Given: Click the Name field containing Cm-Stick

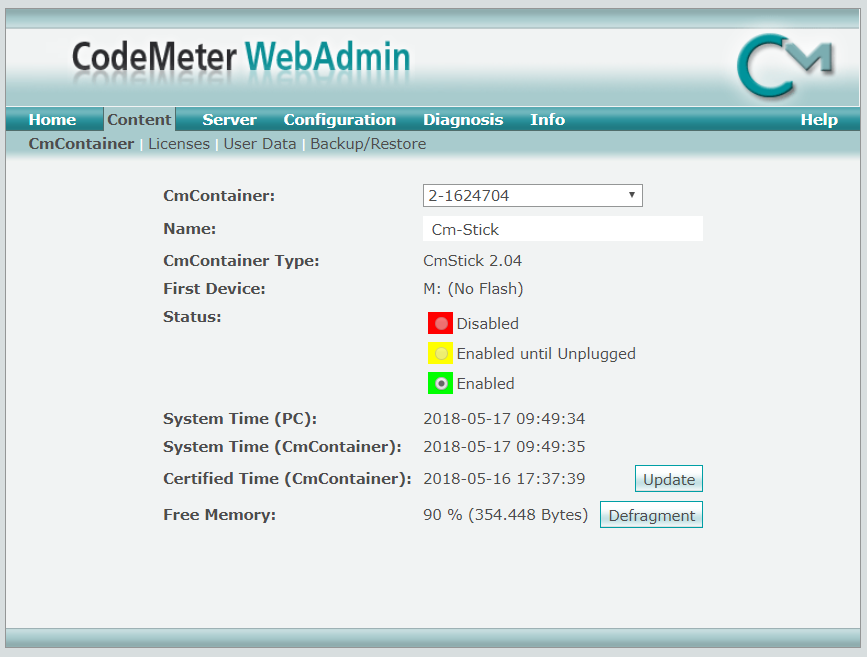Looking at the screenshot, I should click(562, 230).
